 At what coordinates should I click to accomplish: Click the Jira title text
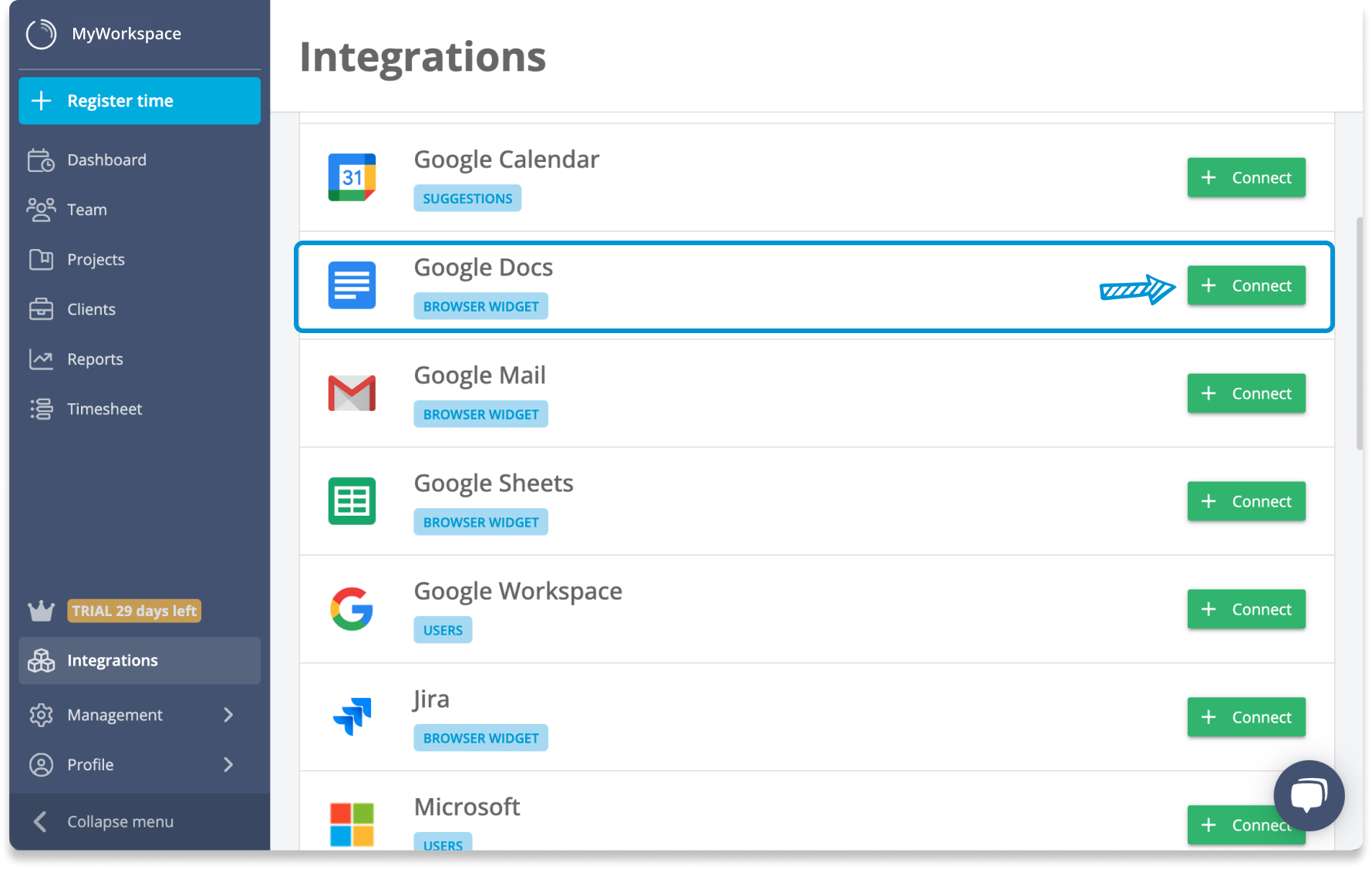431,699
